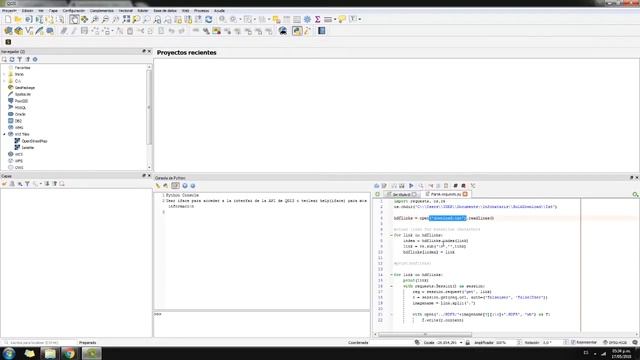Click the Windows Start button
The width and height of the screenshot is (640, 360).
[9, 353]
